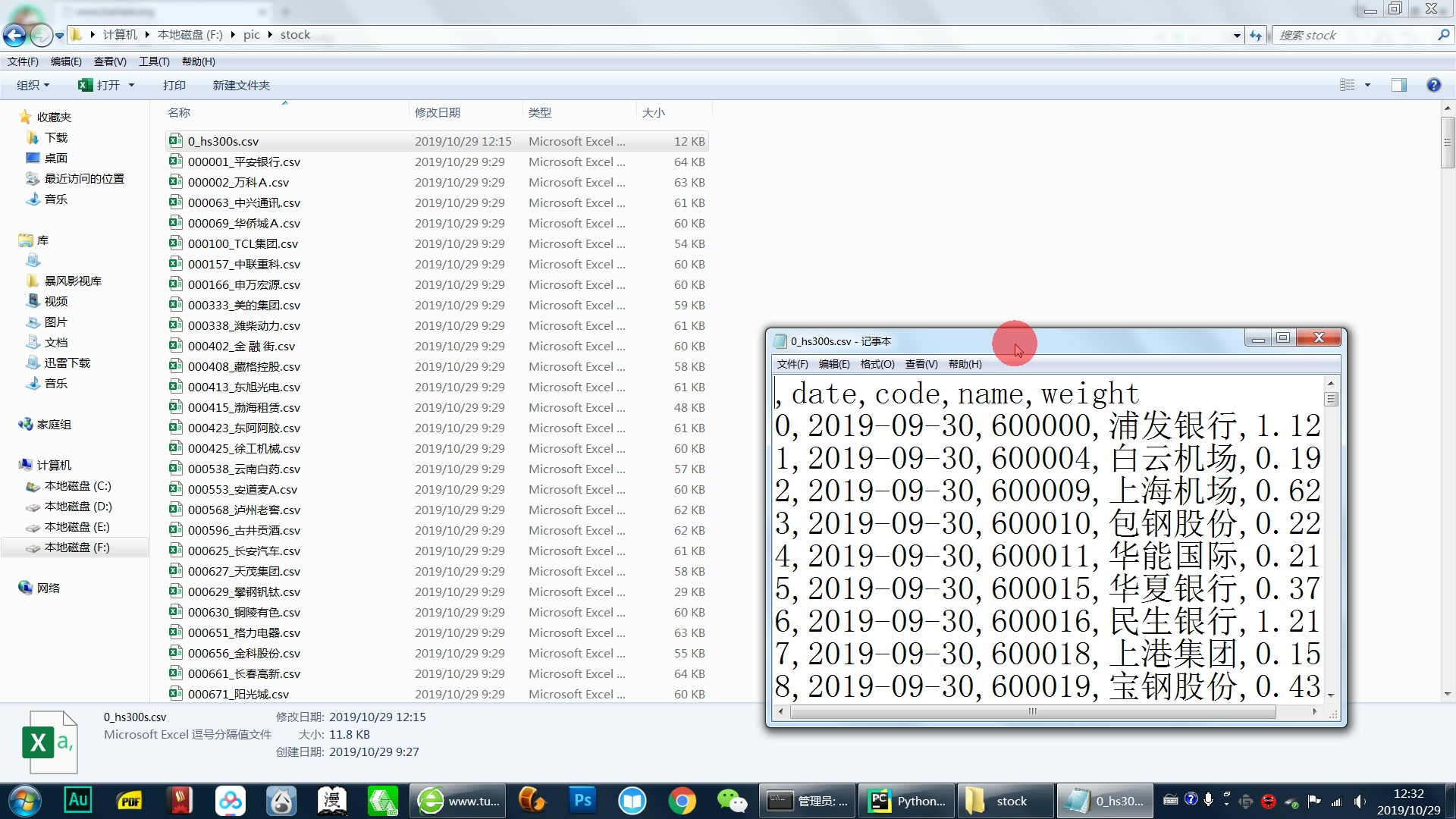Click the 新建文件夹 button

pyautogui.click(x=241, y=86)
